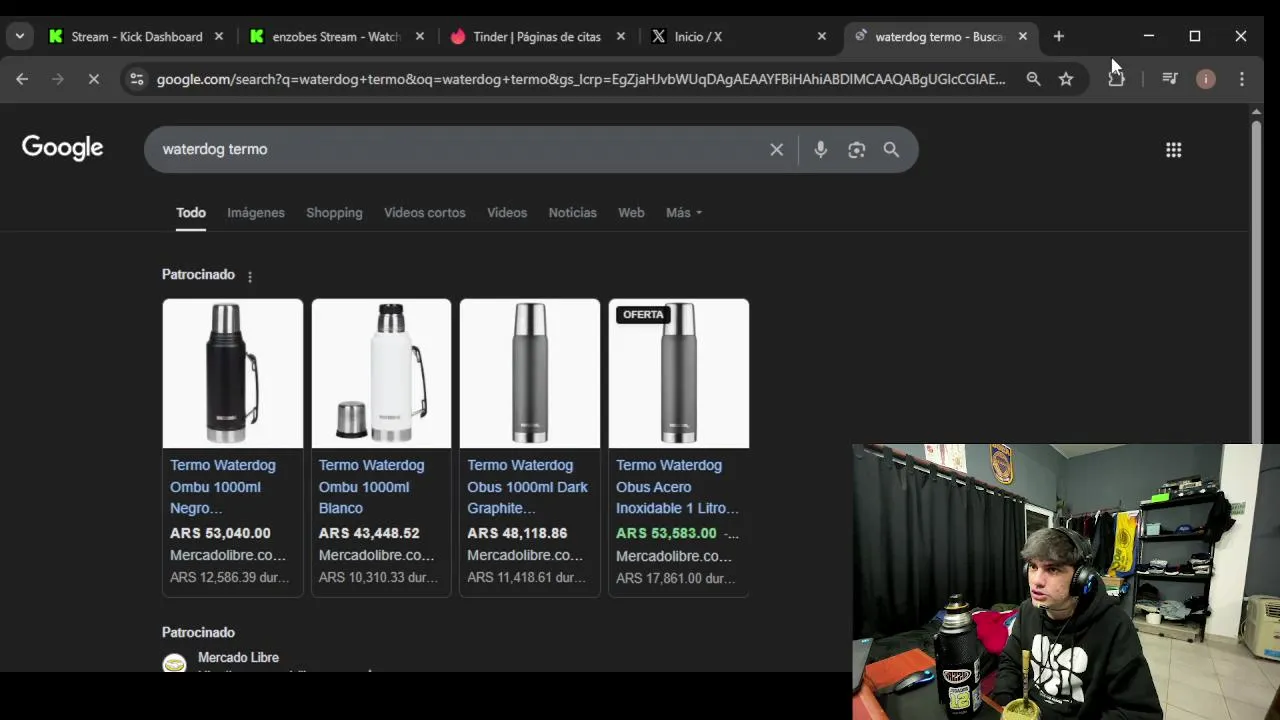Open the media controls icon
Viewport: 1280px width, 720px height.
click(1169, 79)
